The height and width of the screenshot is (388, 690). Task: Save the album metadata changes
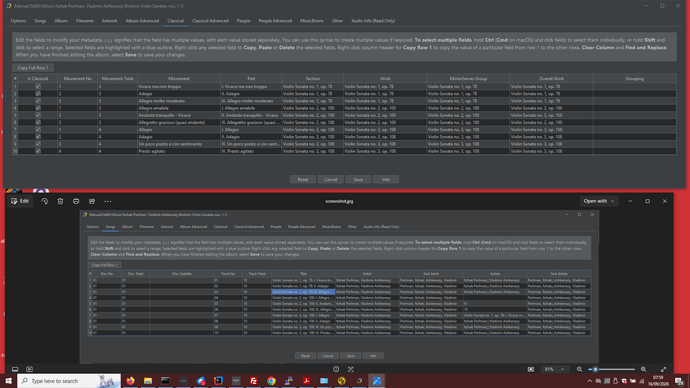point(358,179)
